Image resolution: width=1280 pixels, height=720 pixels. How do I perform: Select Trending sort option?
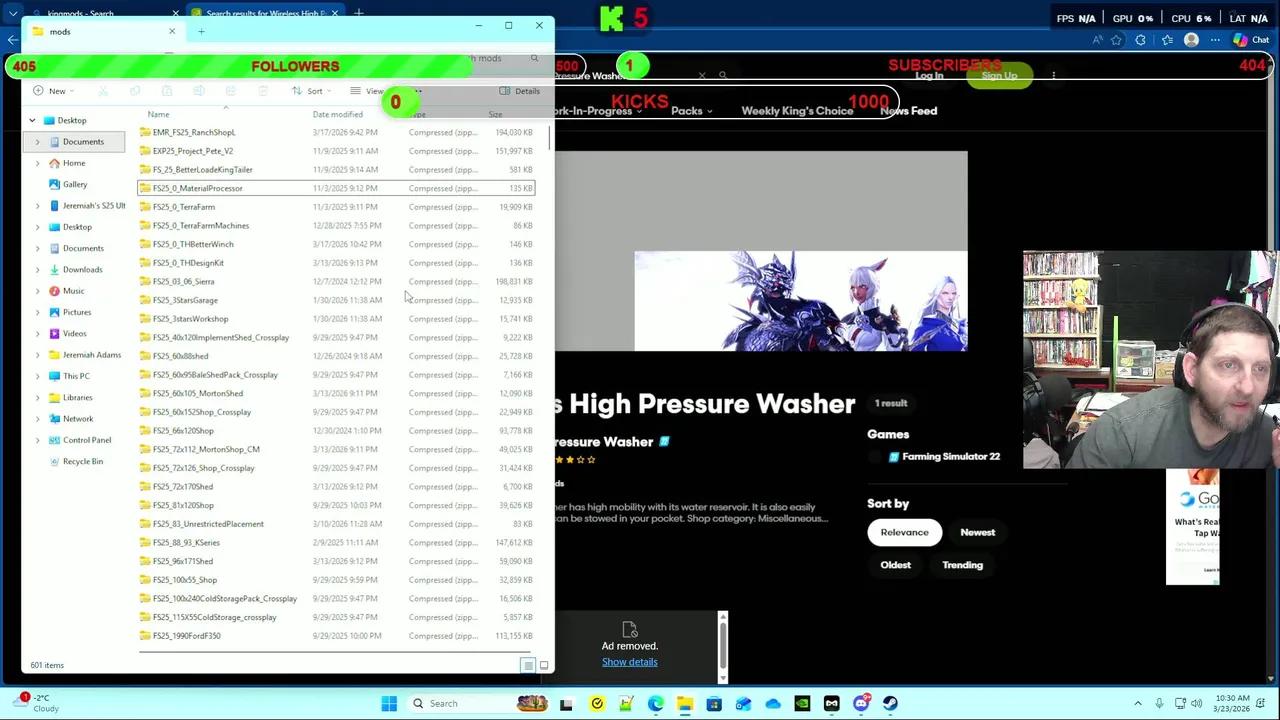tap(962, 565)
